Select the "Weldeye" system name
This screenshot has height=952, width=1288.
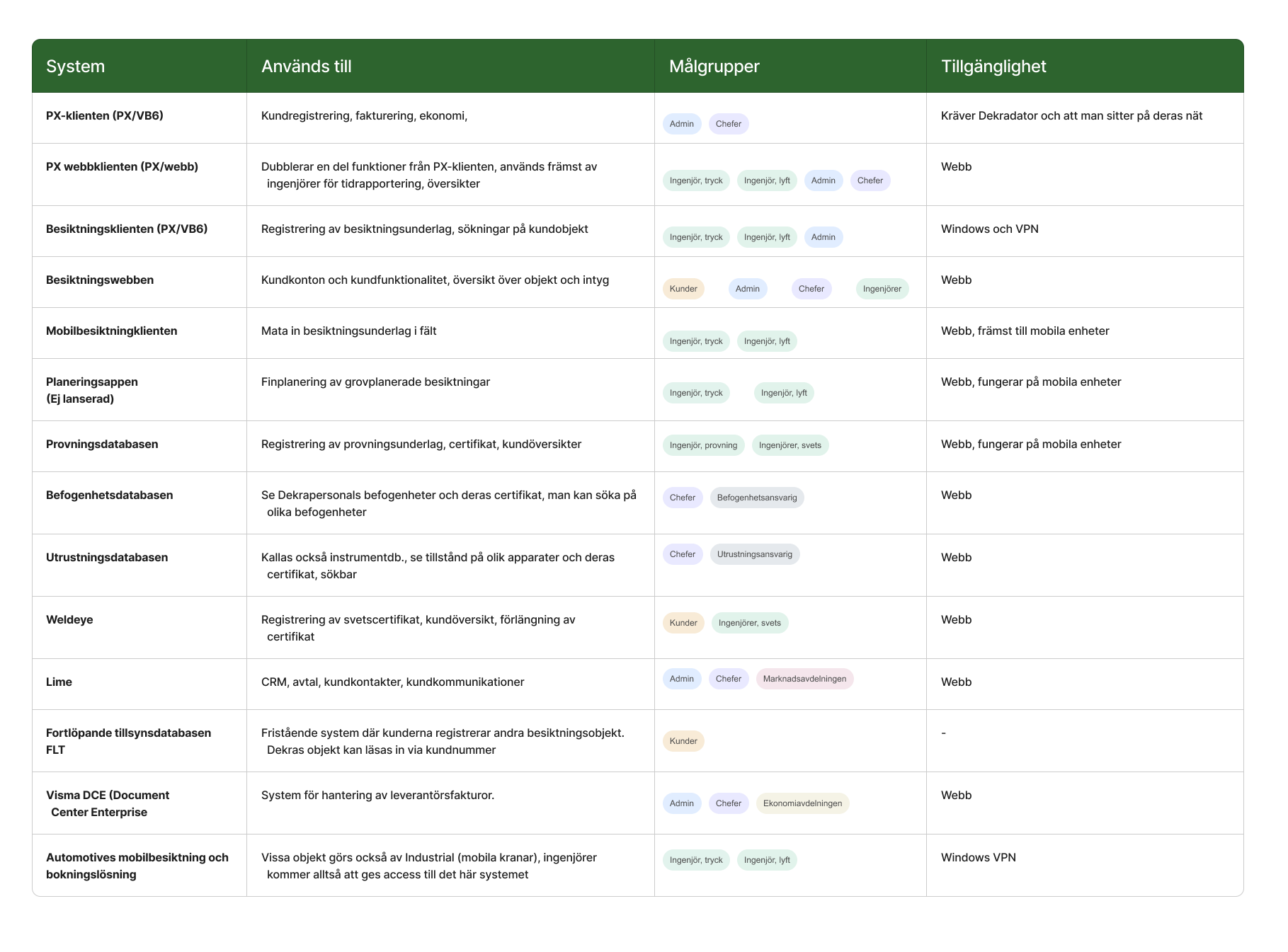click(69, 619)
